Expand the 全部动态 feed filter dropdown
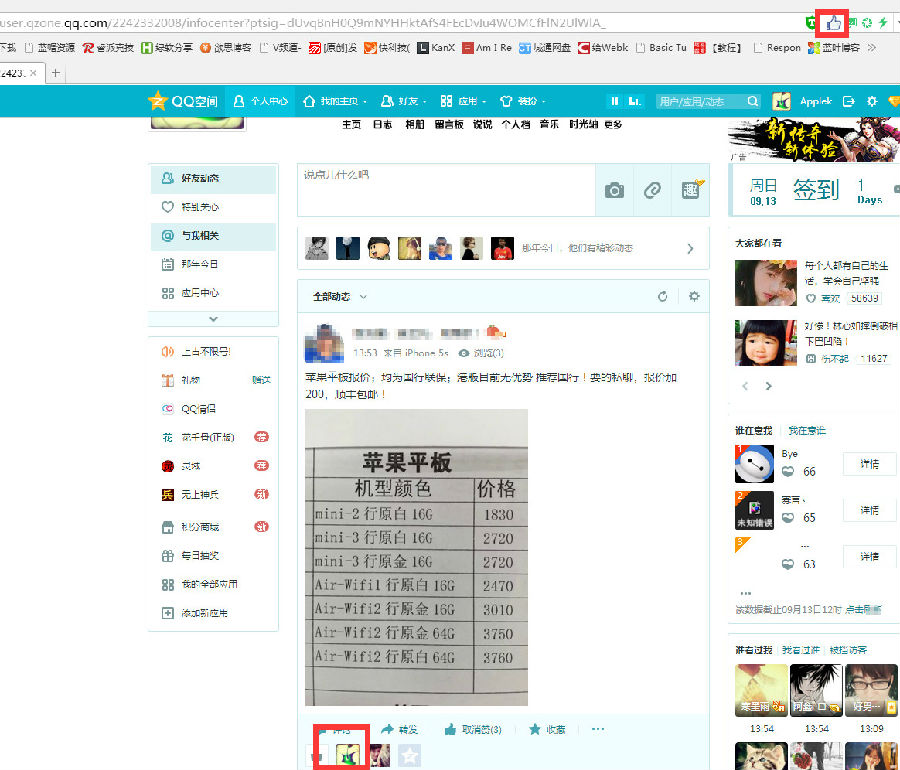The width and height of the screenshot is (900, 770). pos(340,297)
